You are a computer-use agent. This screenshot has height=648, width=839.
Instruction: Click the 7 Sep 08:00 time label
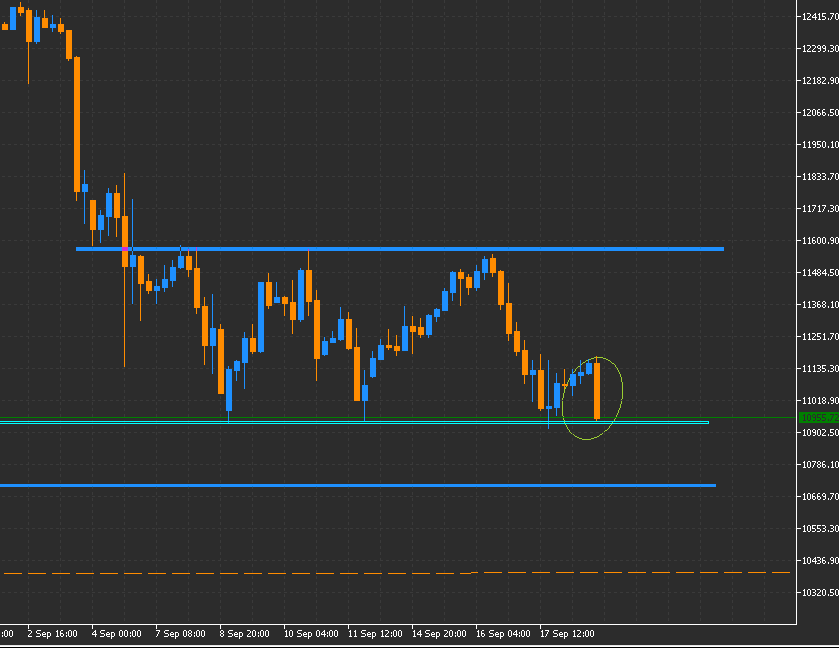coord(181,634)
